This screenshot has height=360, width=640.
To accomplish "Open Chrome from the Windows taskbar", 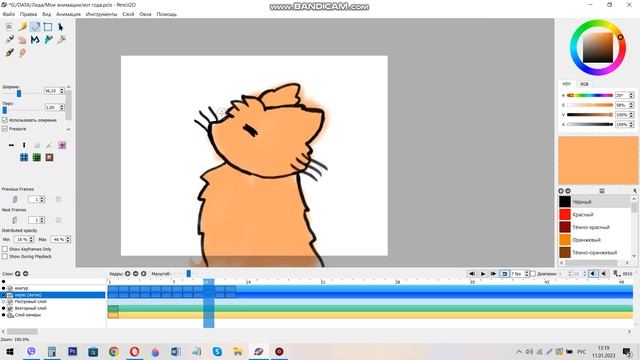I will click(114, 351).
